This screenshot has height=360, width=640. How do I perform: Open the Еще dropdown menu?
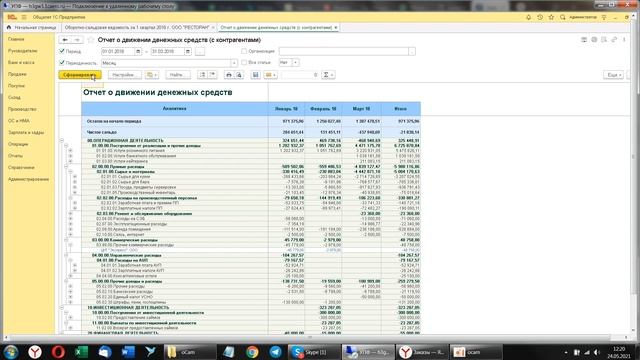pos(613,75)
